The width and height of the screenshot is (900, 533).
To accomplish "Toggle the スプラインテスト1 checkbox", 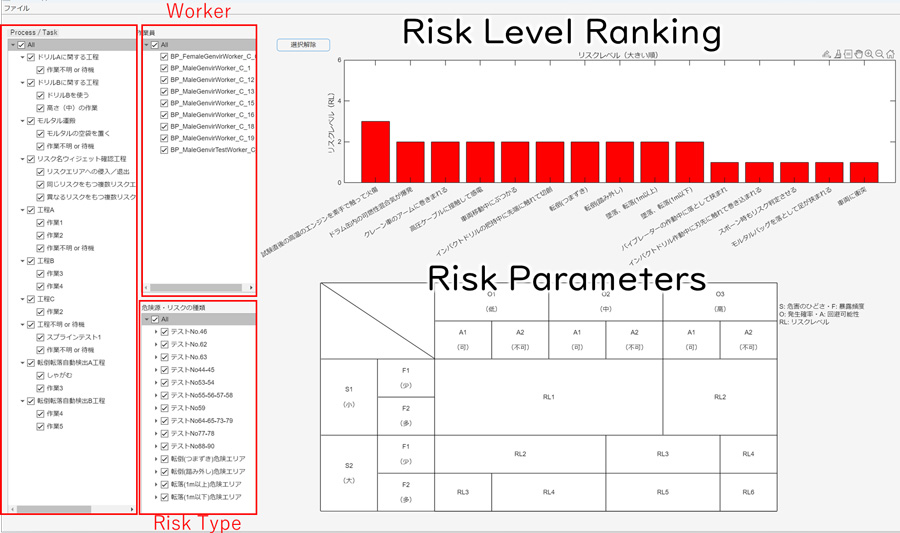I will pos(40,337).
